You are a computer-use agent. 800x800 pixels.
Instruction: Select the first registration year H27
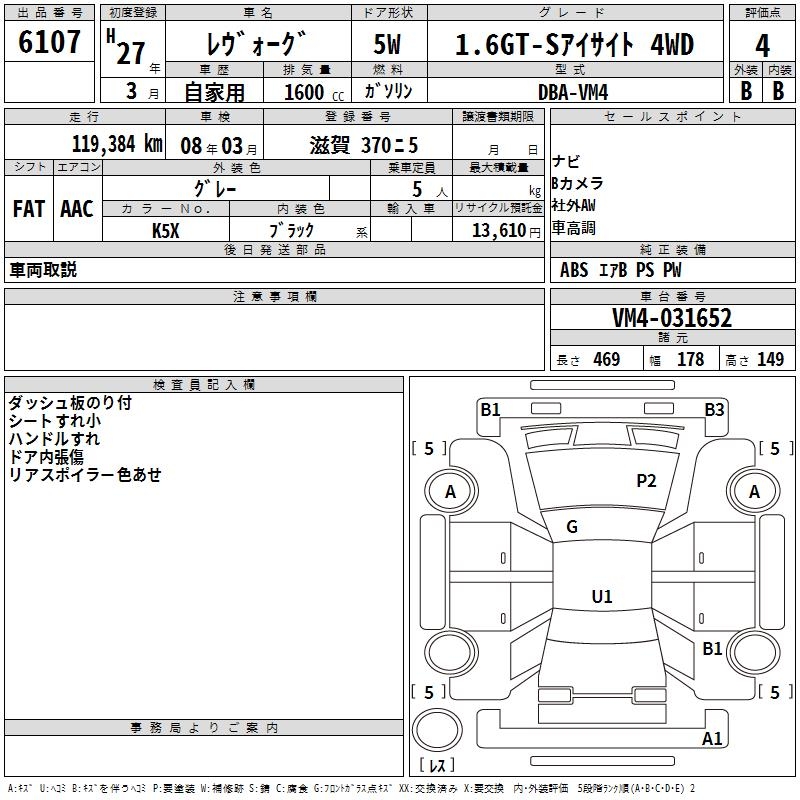[127, 48]
